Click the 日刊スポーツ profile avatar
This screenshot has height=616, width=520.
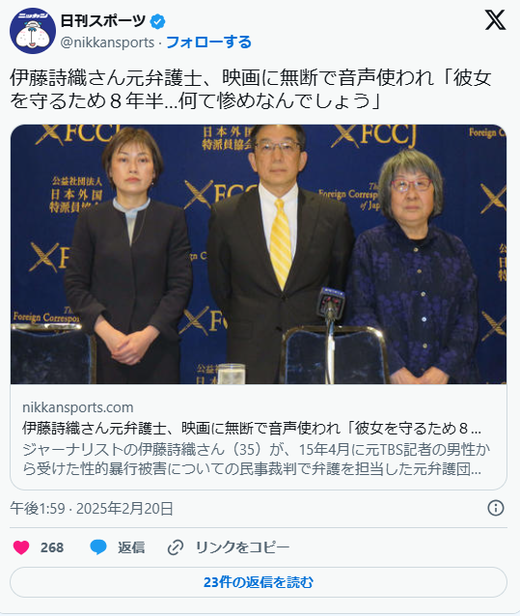[x=33, y=31]
